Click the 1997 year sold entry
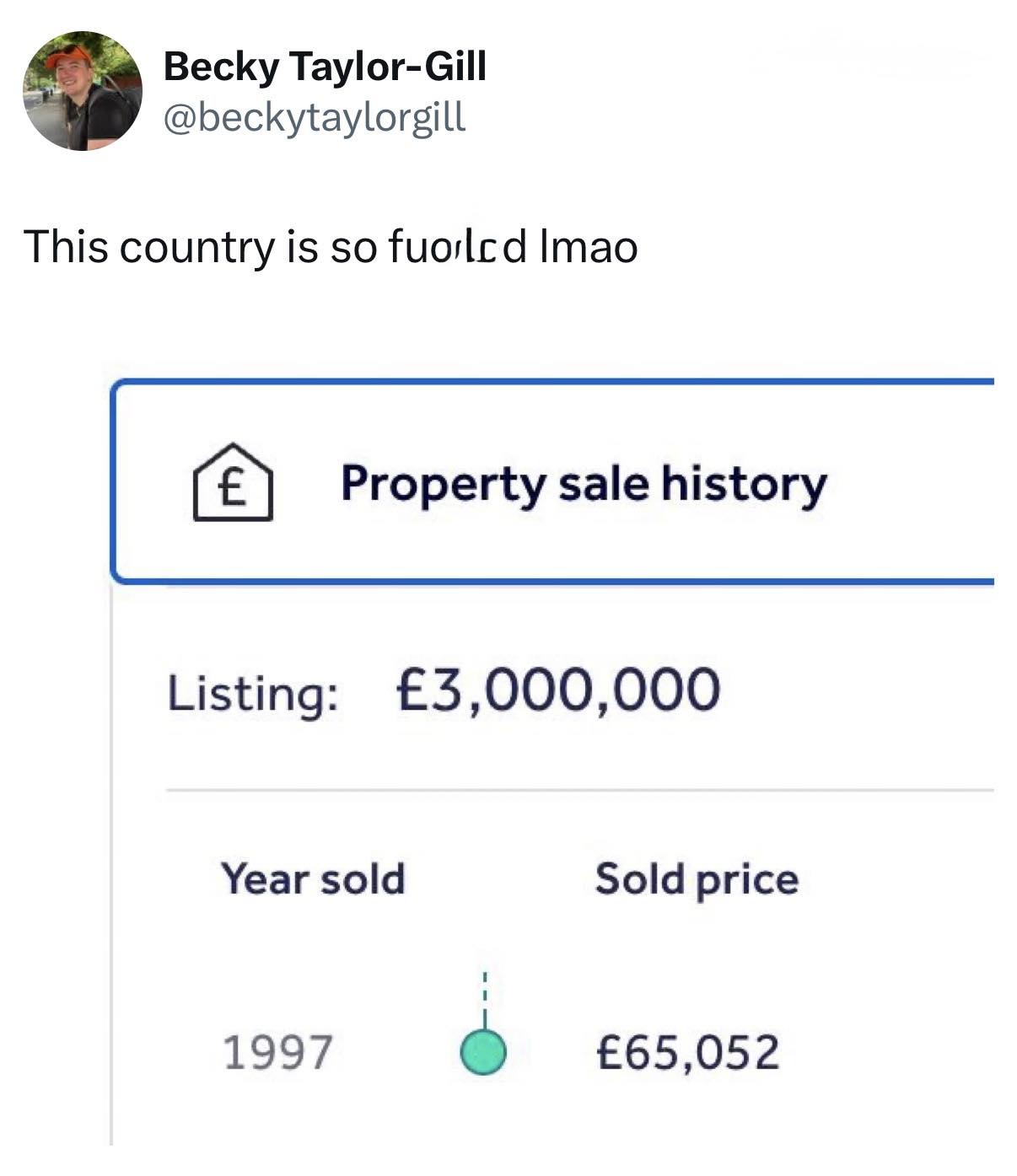The image size is (1017, 1176). pos(277,1052)
